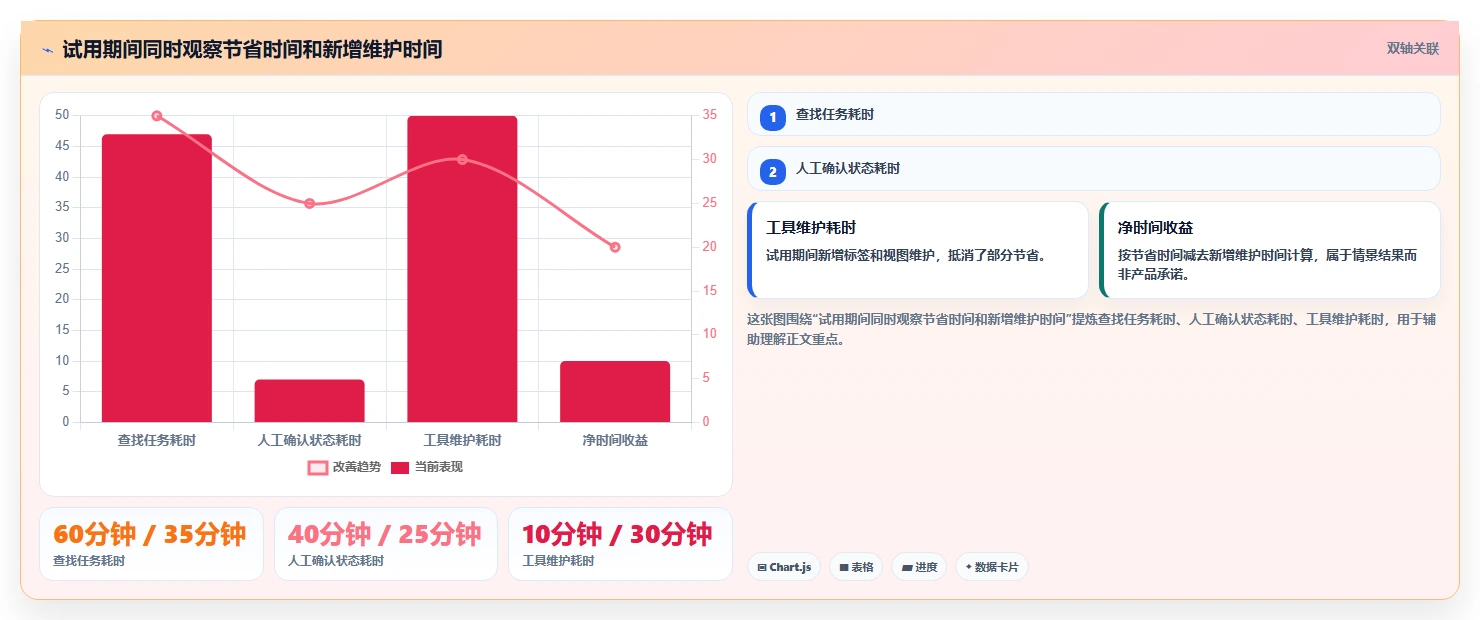Image resolution: width=1480 pixels, height=620 pixels.
Task: Click the summary paragraph starting 这张图围绕
Action: point(1092,329)
